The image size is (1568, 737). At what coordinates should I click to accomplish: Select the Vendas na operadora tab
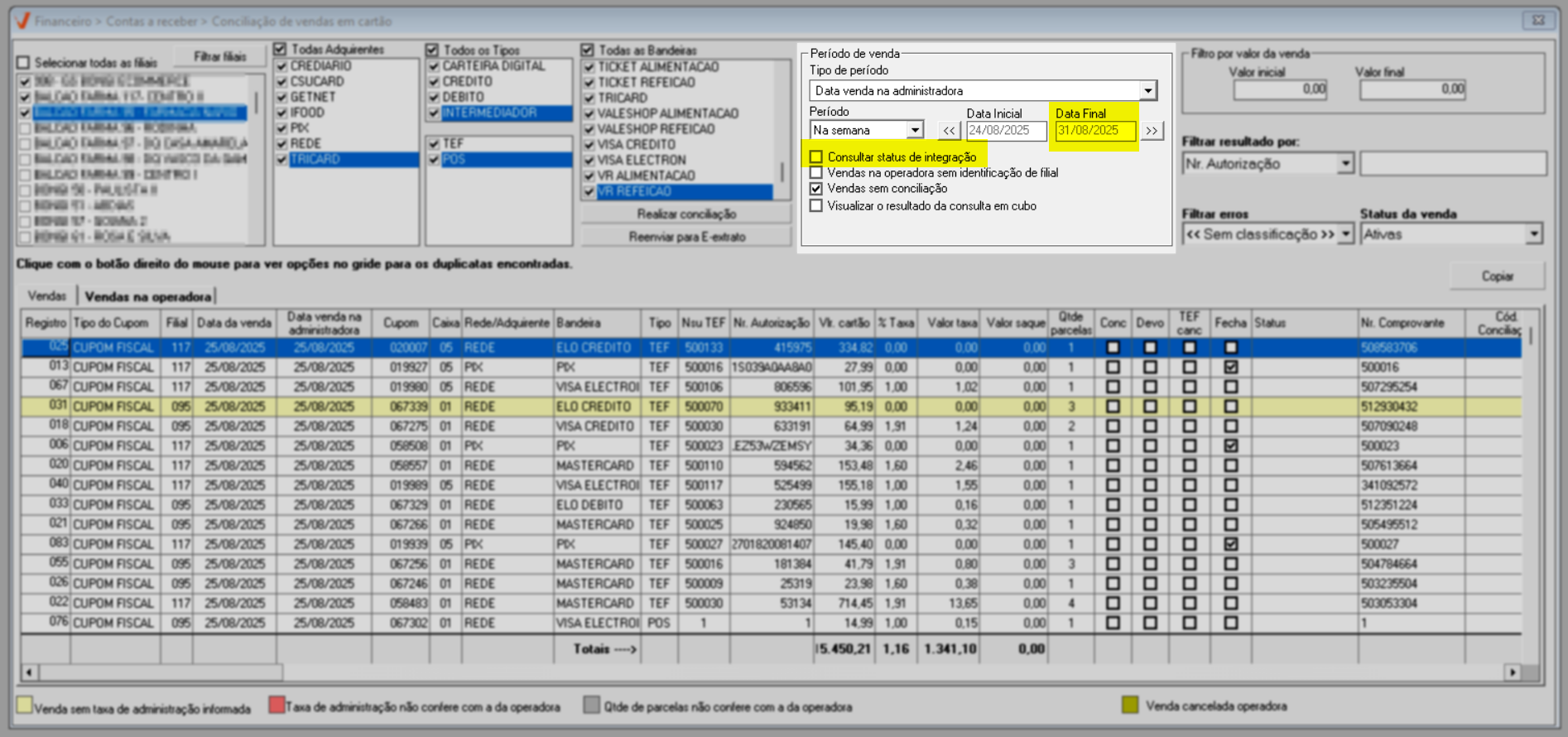pyautogui.click(x=147, y=296)
